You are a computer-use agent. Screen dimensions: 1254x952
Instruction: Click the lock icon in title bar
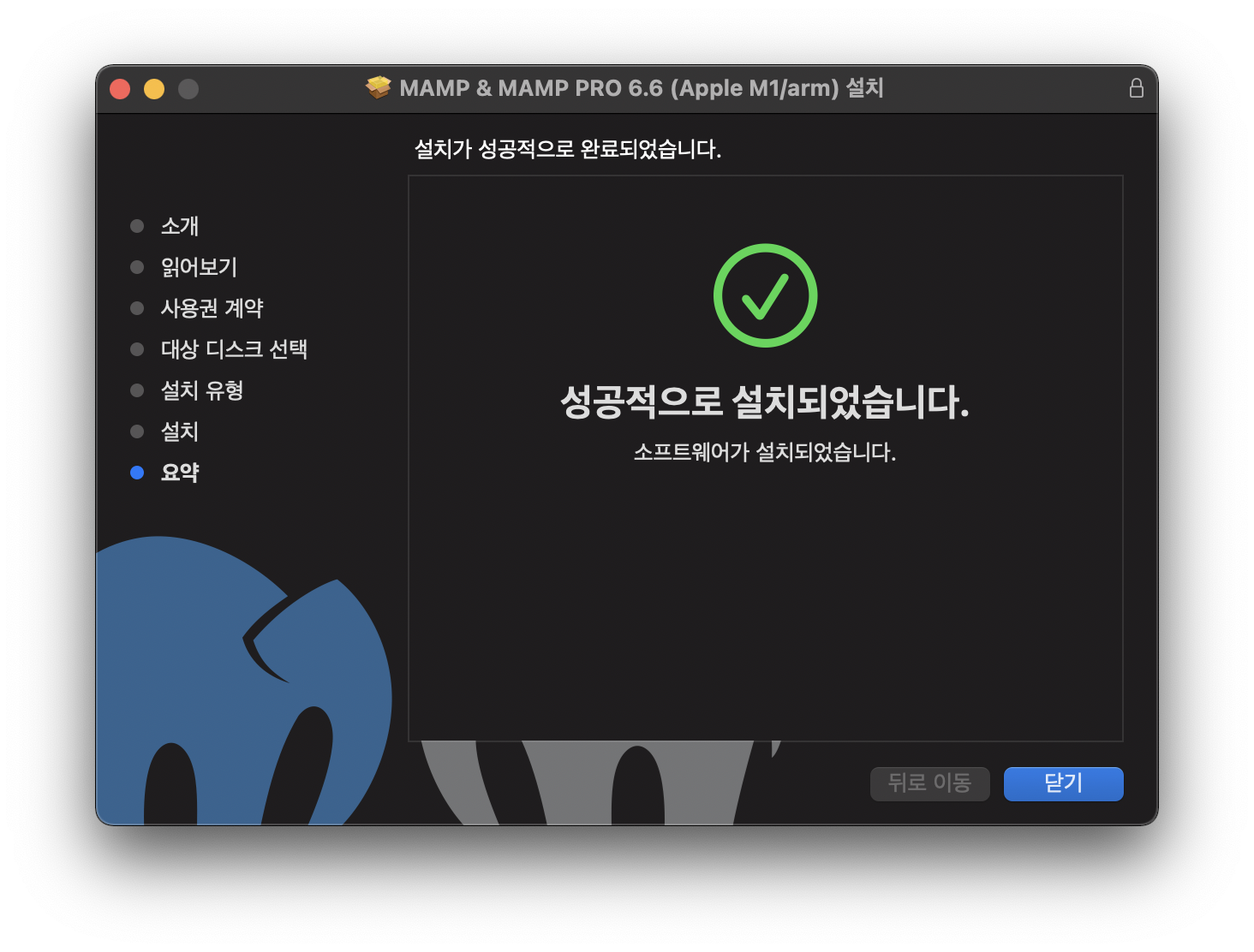(x=1136, y=88)
